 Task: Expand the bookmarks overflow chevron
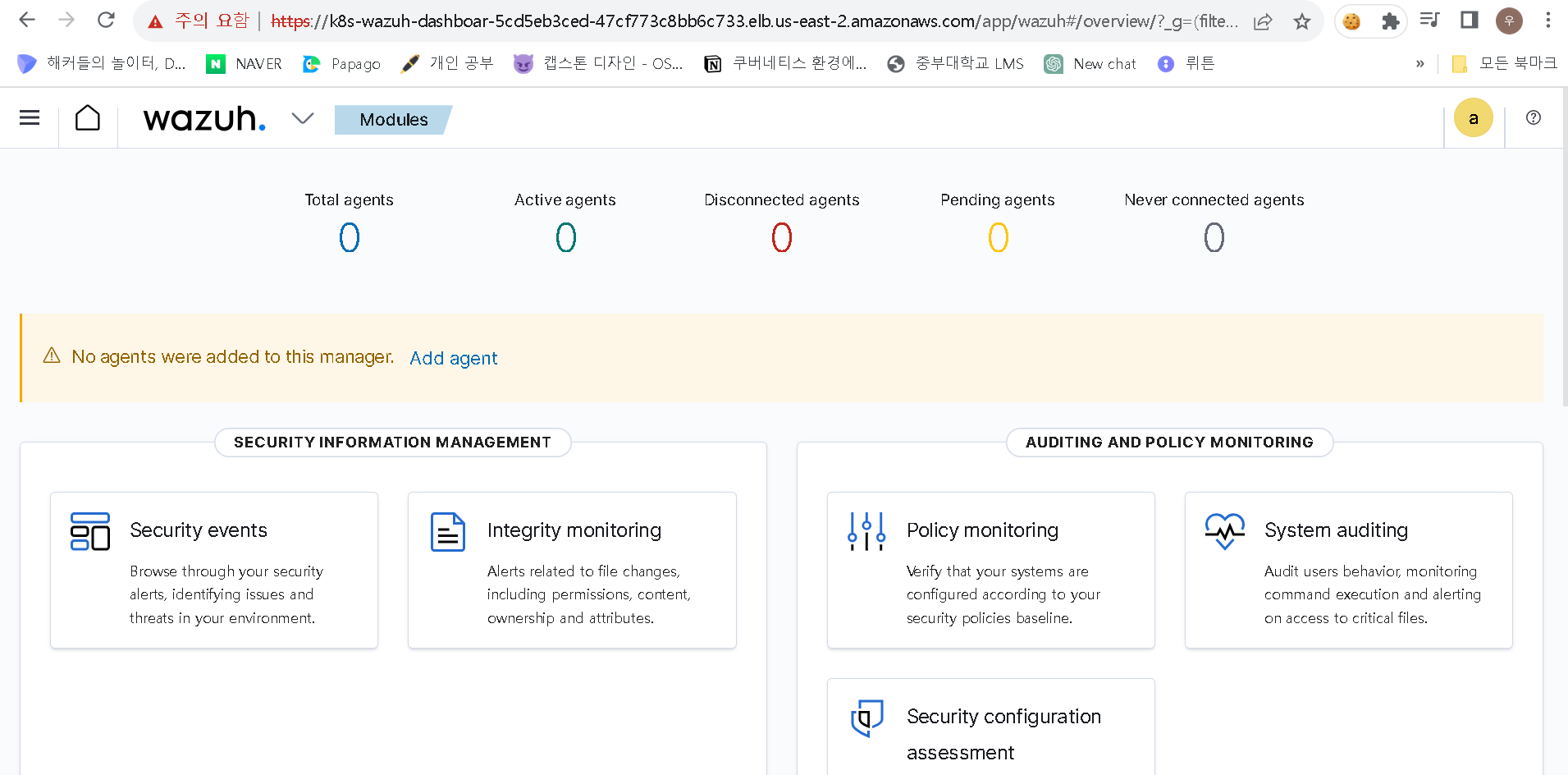tap(1419, 63)
